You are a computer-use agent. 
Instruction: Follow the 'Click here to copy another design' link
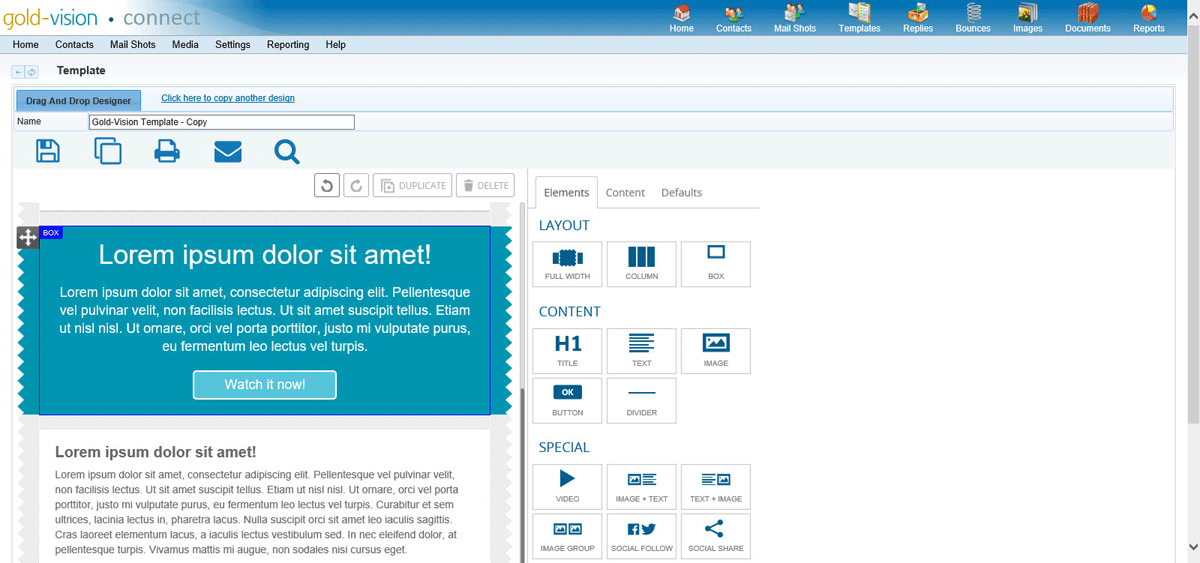[228, 98]
